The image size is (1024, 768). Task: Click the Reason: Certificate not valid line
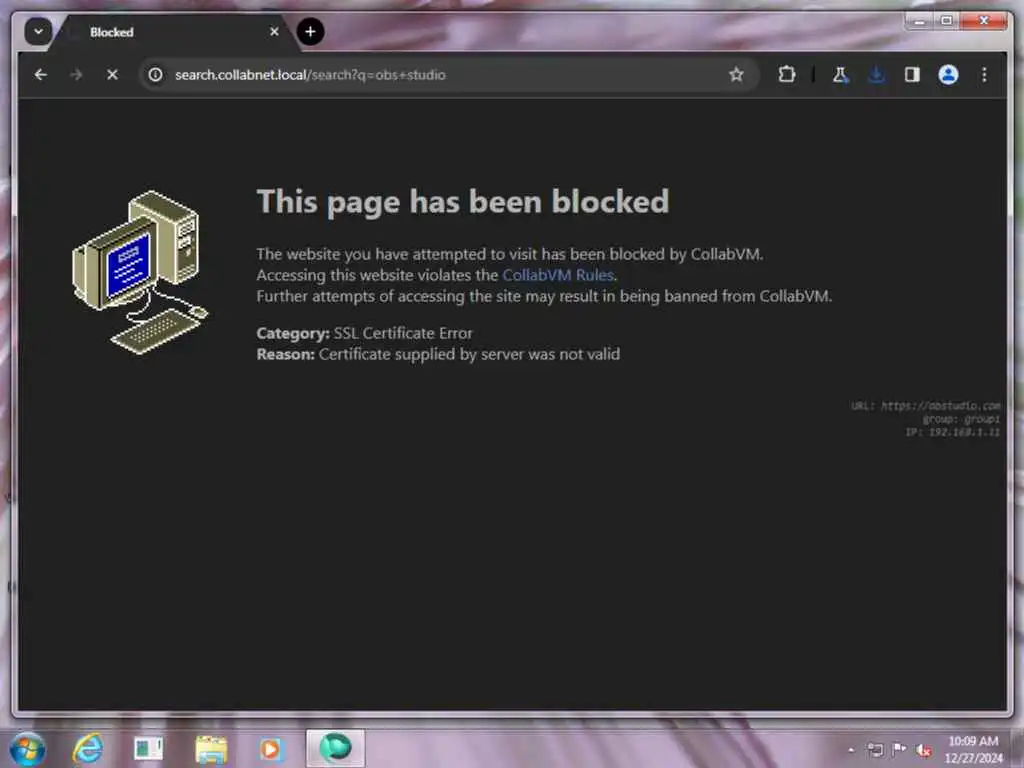point(438,354)
